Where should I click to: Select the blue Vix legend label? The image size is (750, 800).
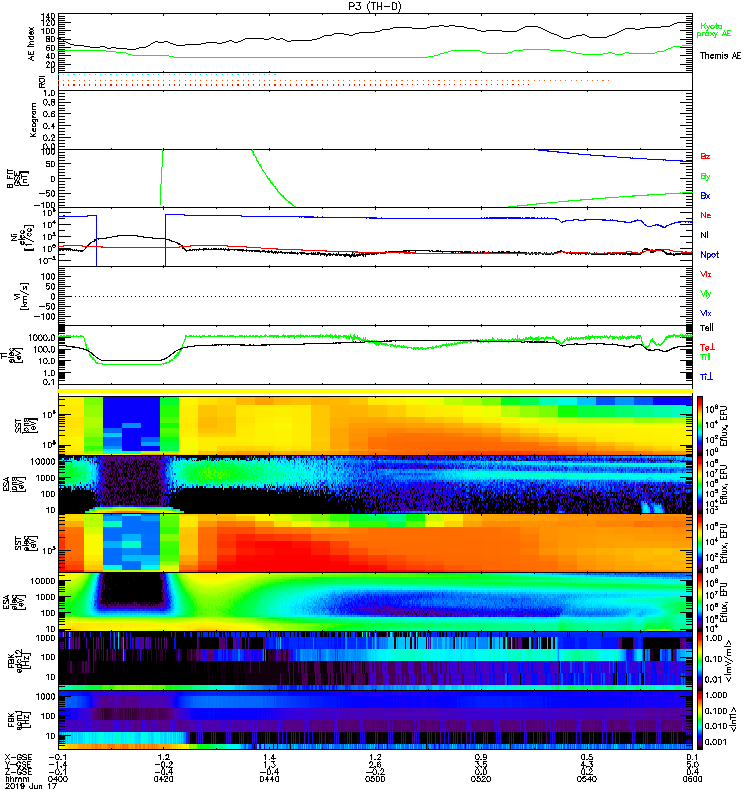click(705, 313)
